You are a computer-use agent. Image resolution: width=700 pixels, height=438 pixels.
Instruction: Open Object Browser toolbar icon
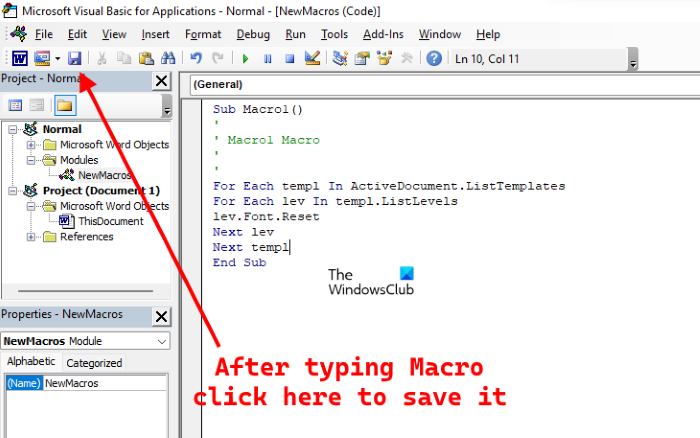click(x=384, y=58)
